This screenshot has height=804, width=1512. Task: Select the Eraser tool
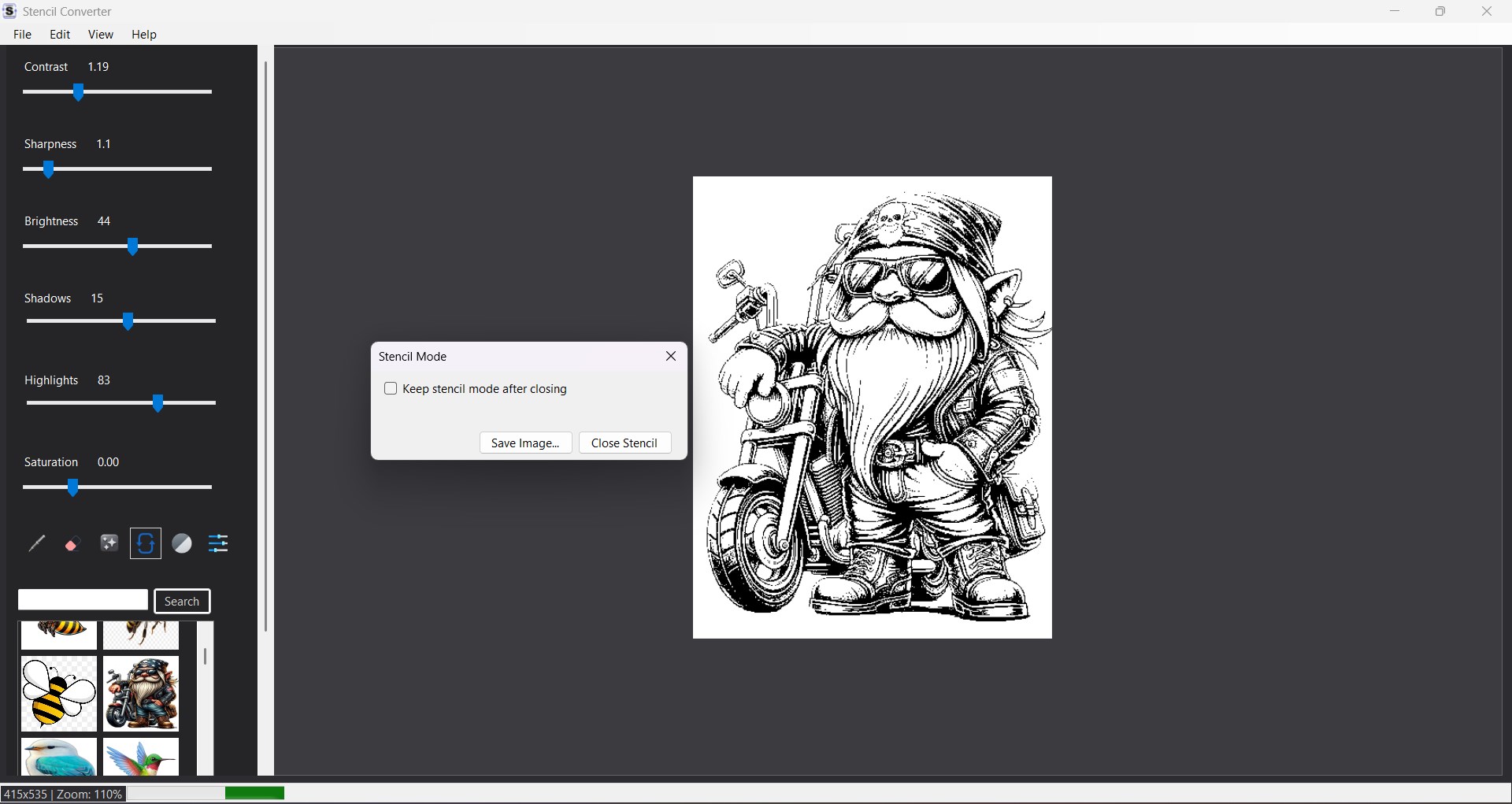(72, 543)
